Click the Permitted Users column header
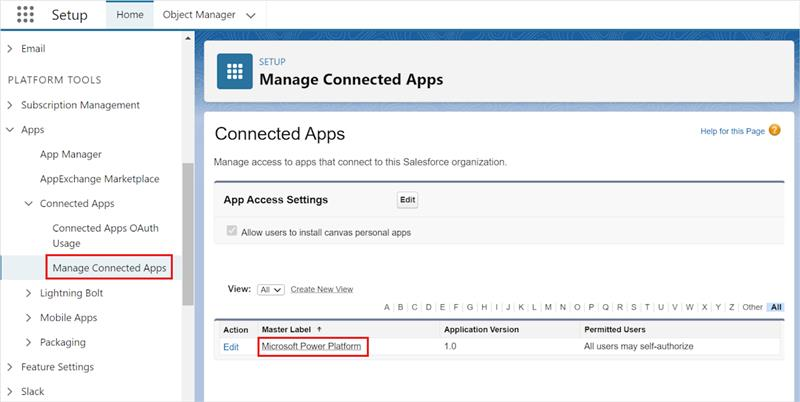The height and width of the screenshot is (402, 800). tap(615, 330)
